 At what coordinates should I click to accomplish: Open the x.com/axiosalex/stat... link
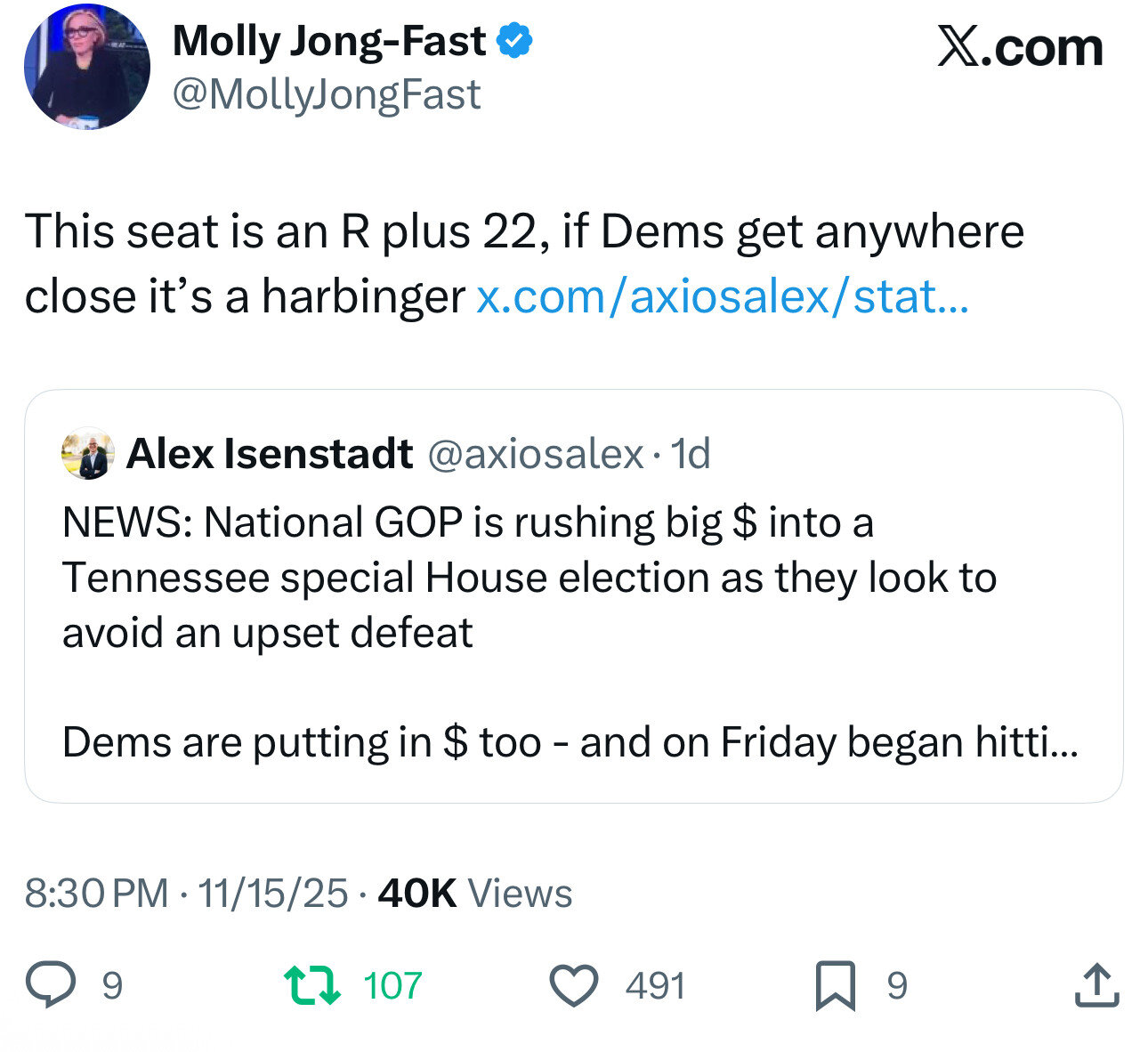(x=722, y=296)
